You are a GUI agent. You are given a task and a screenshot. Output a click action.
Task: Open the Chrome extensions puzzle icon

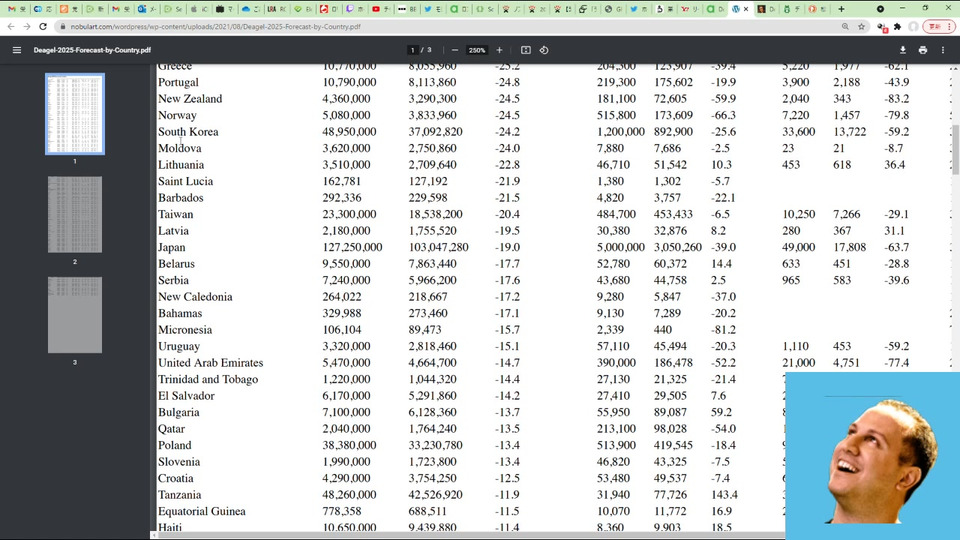[x=898, y=27]
